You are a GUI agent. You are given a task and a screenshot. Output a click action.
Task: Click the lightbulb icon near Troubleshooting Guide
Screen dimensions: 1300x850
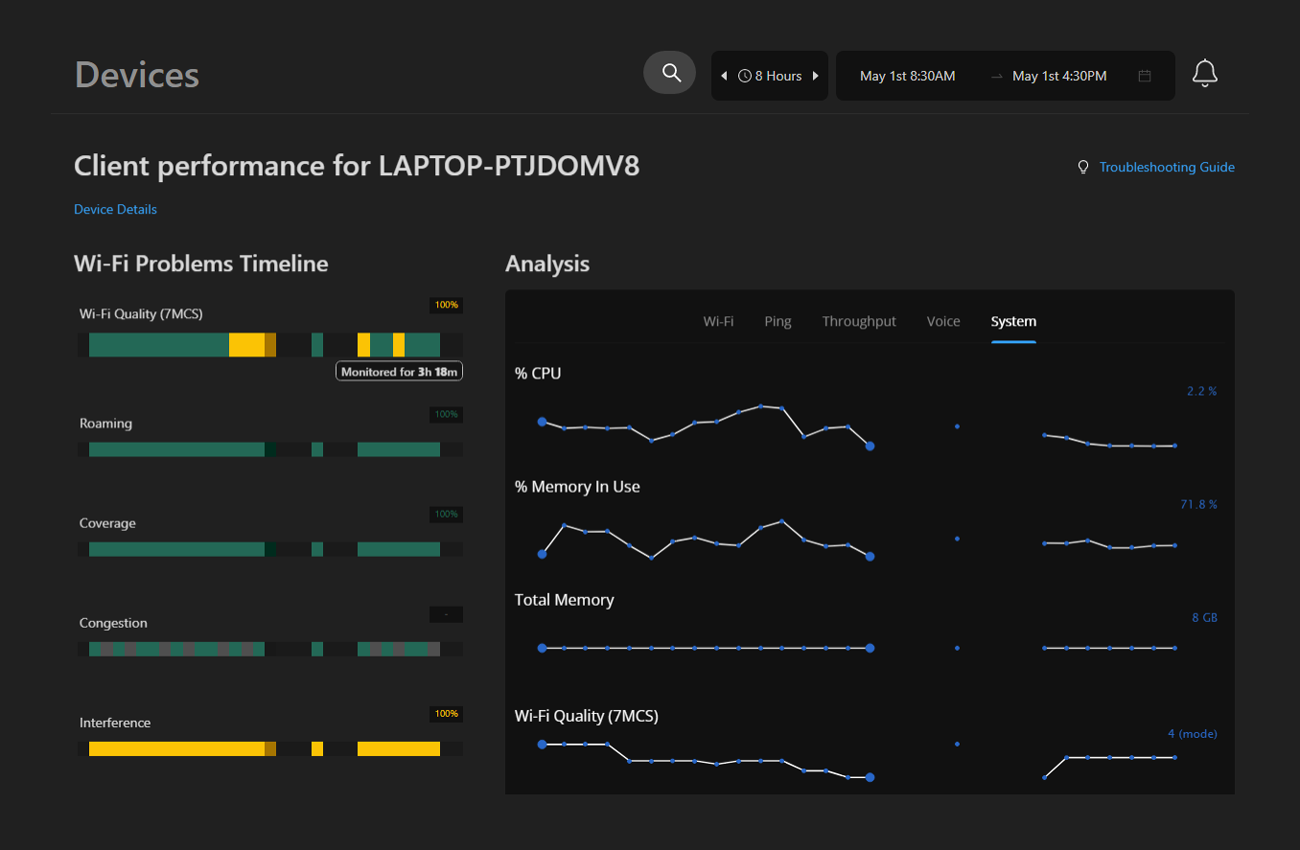1083,167
